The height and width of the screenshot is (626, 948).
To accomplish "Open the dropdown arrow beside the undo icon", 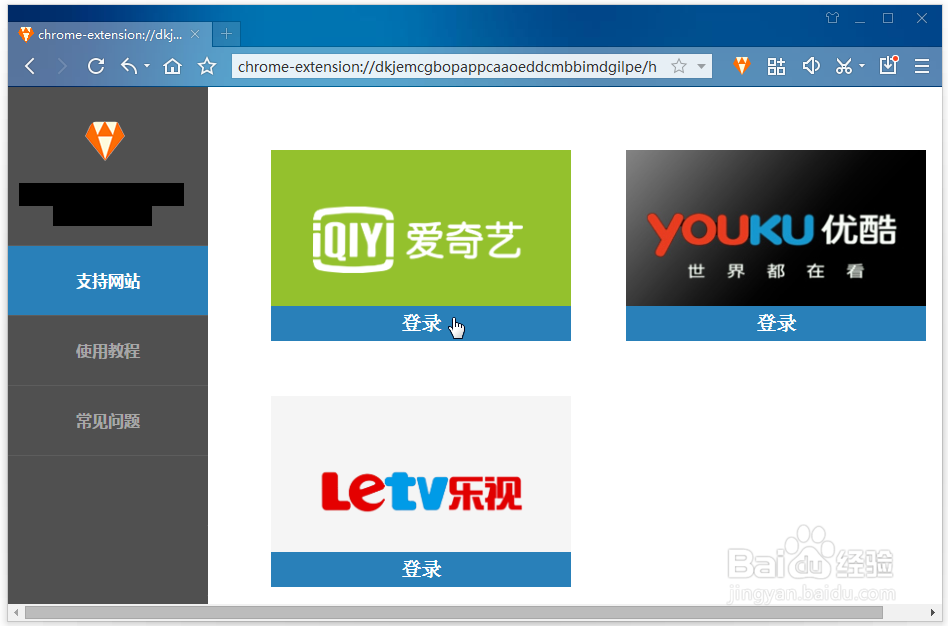I will [147, 66].
